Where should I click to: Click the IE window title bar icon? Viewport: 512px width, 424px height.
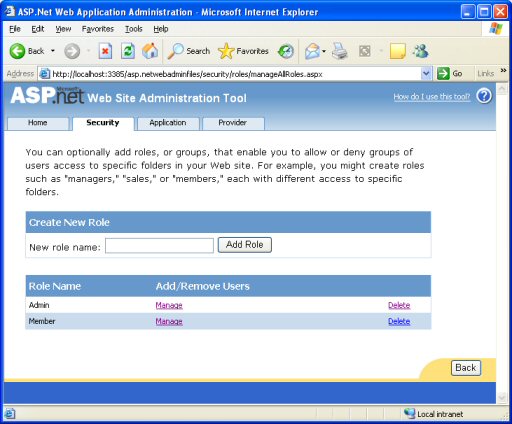10,11
